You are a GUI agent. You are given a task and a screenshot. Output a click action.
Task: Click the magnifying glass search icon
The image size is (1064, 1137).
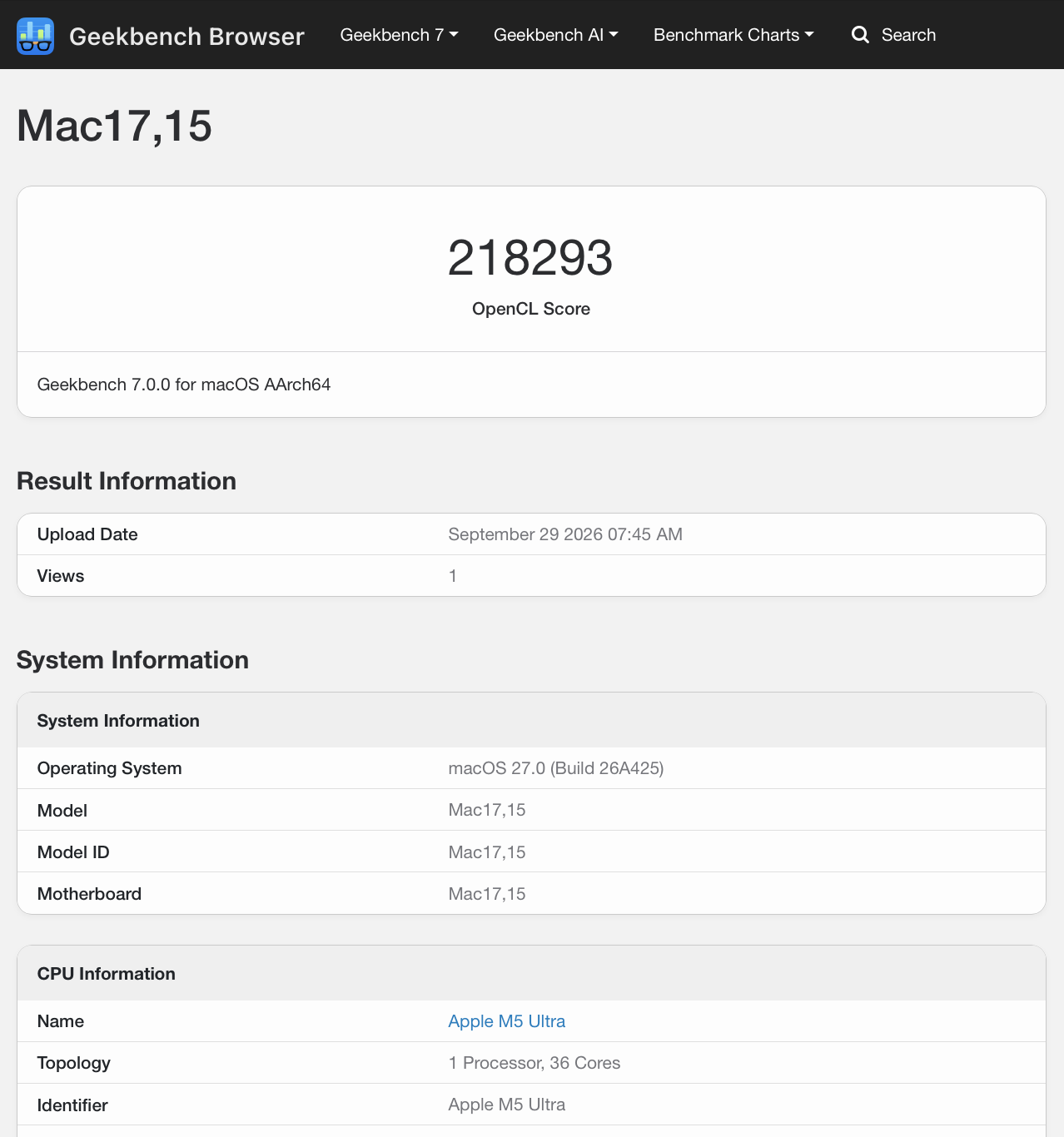(860, 35)
